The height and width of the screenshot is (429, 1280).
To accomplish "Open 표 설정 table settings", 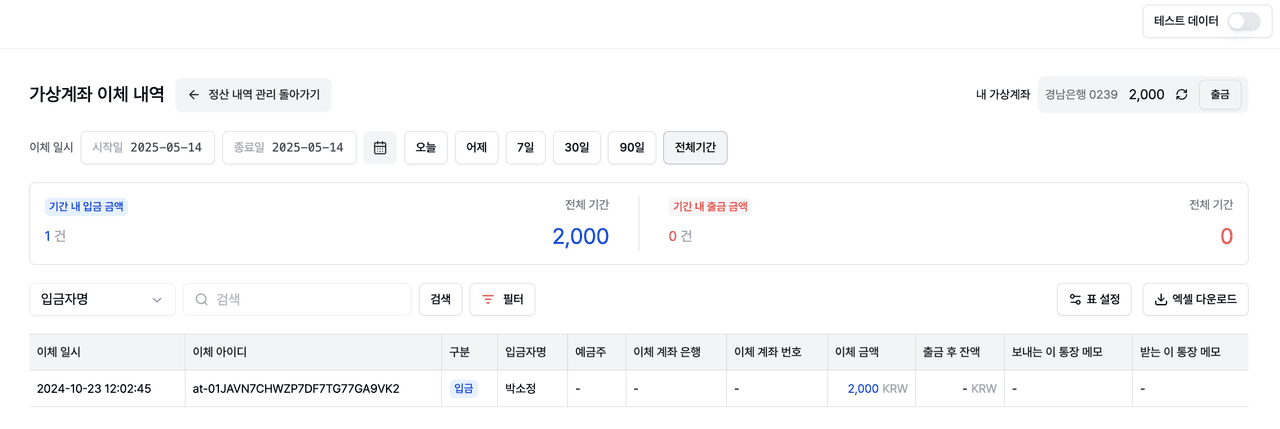I will (x=1094, y=299).
